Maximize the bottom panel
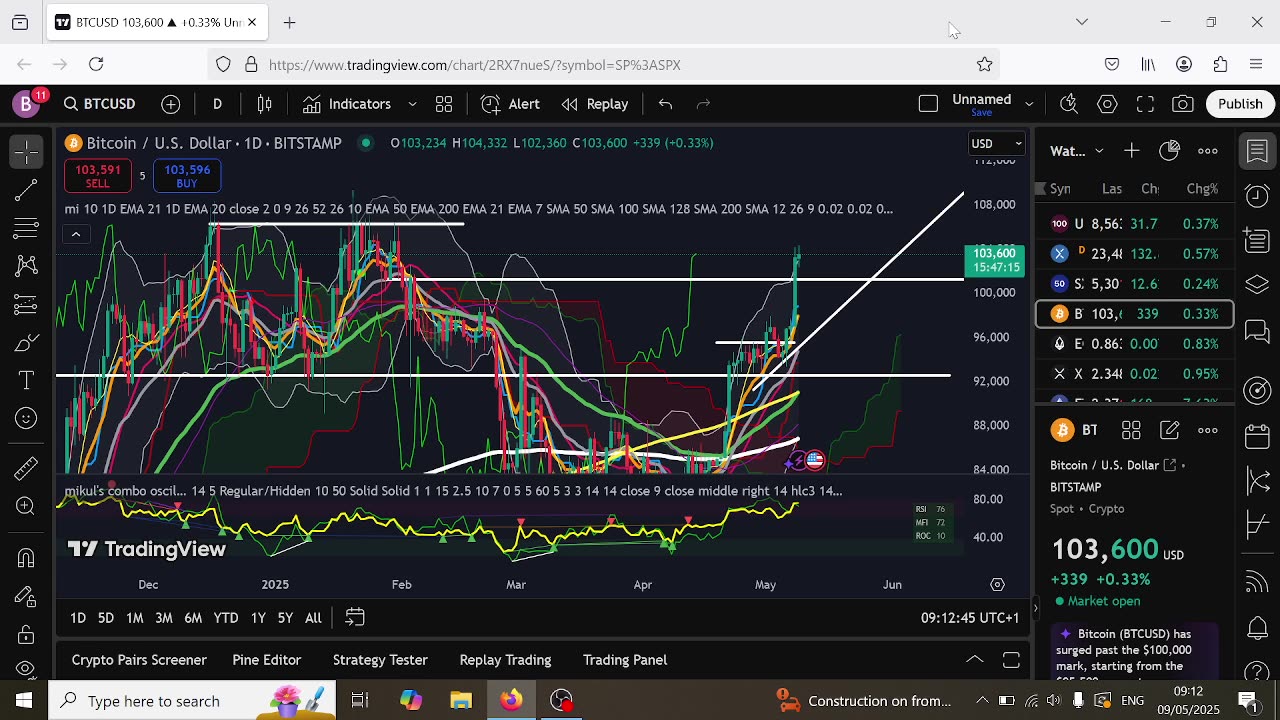 pyautogui.click(x=1011, y=660)
